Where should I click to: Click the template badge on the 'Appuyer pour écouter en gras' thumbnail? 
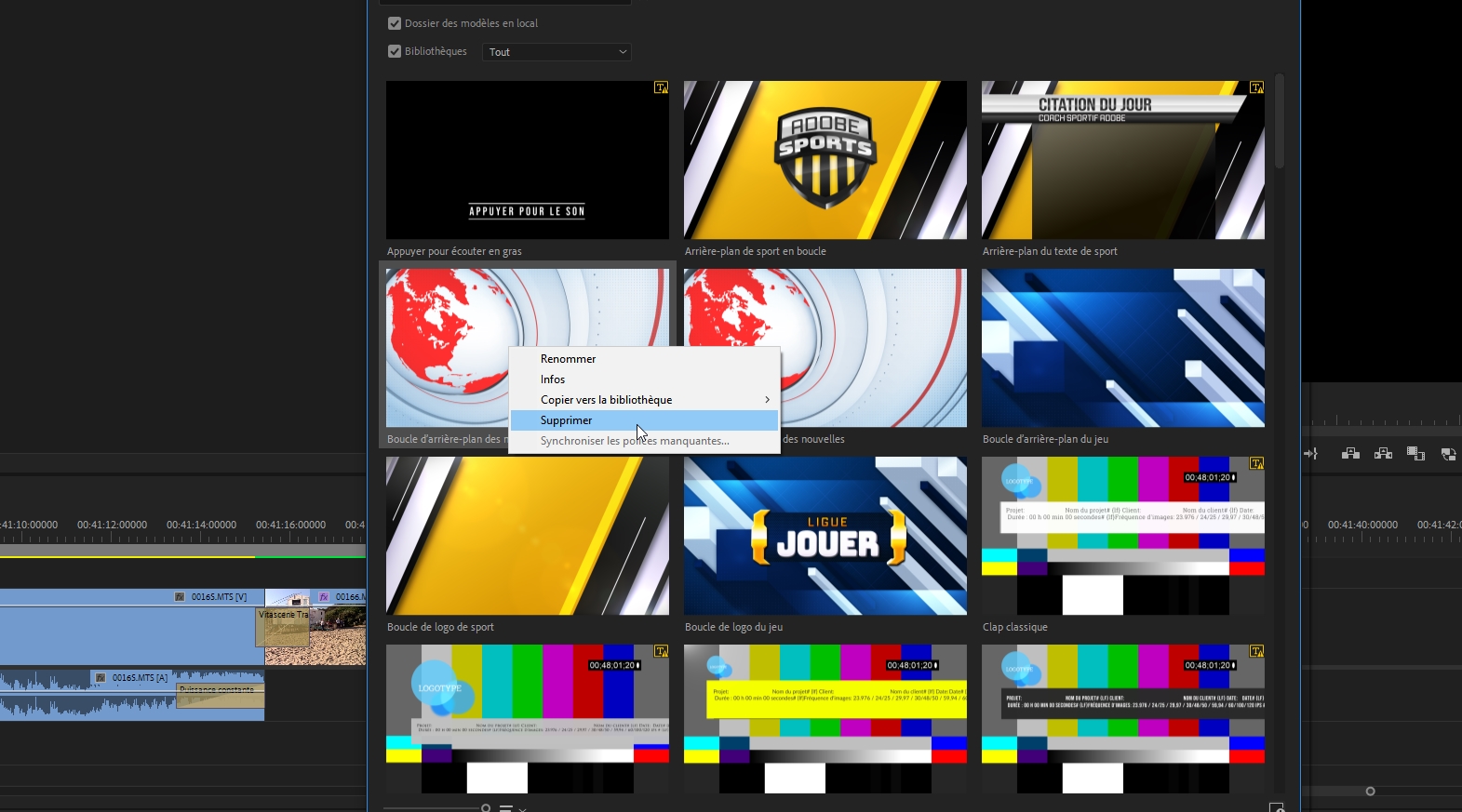pyautogui.click(x=661, y=87)
